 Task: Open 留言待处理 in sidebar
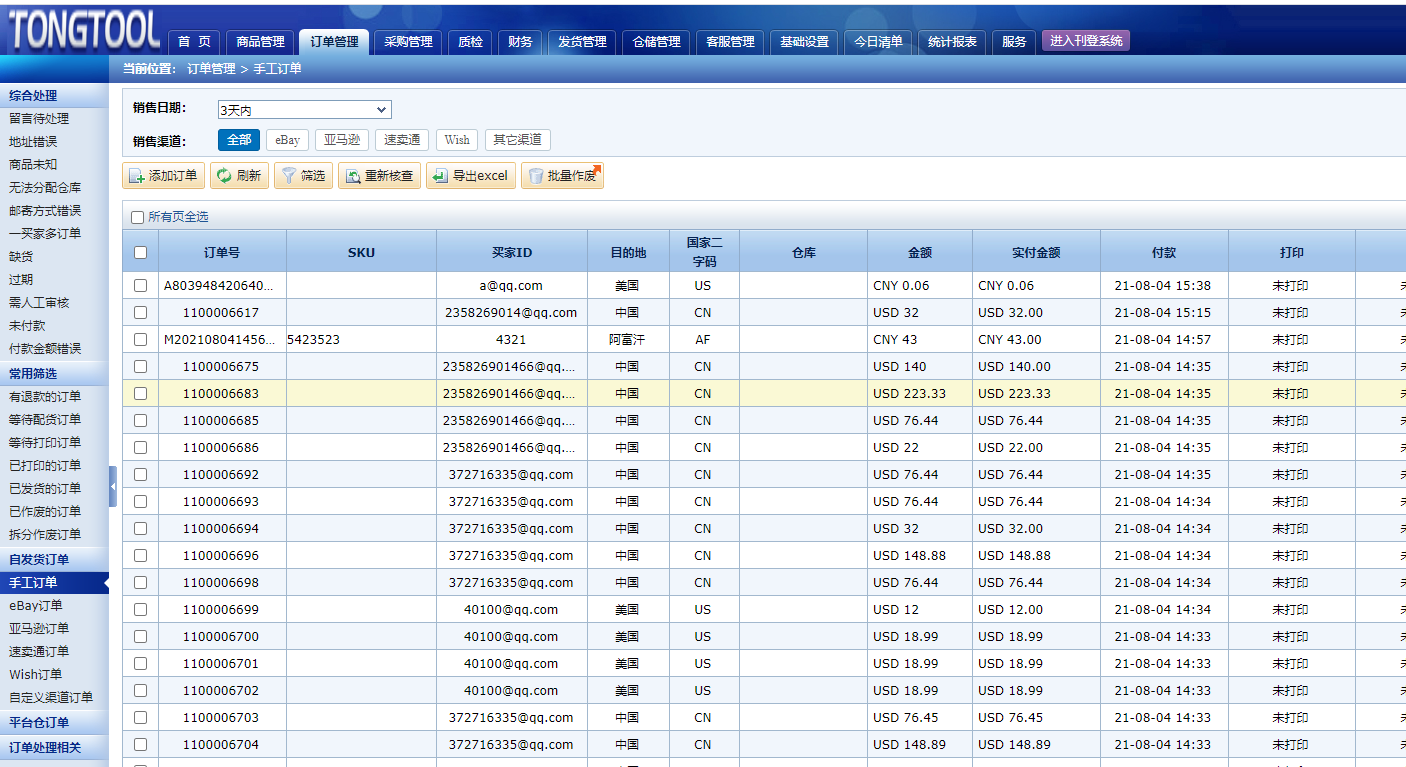click(39, 119)
